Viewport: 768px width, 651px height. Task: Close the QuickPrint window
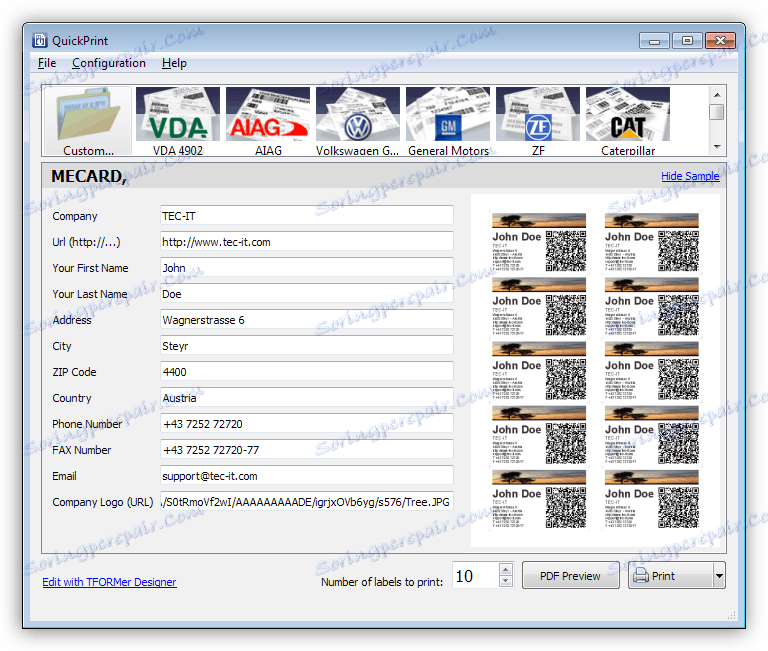point(720,41)
